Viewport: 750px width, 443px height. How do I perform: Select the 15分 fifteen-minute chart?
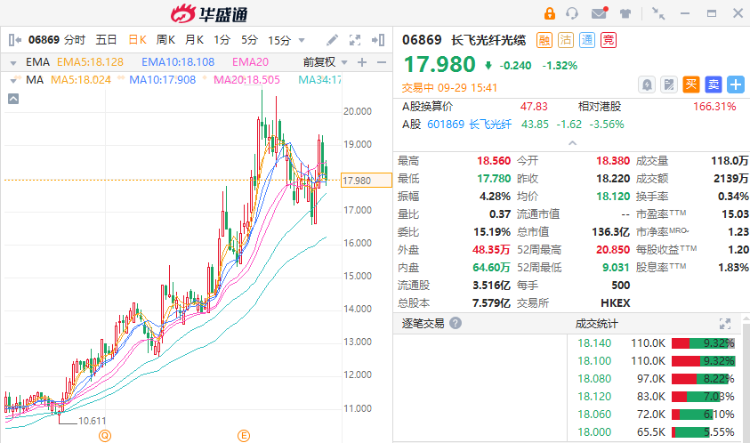tap(279, 40)
